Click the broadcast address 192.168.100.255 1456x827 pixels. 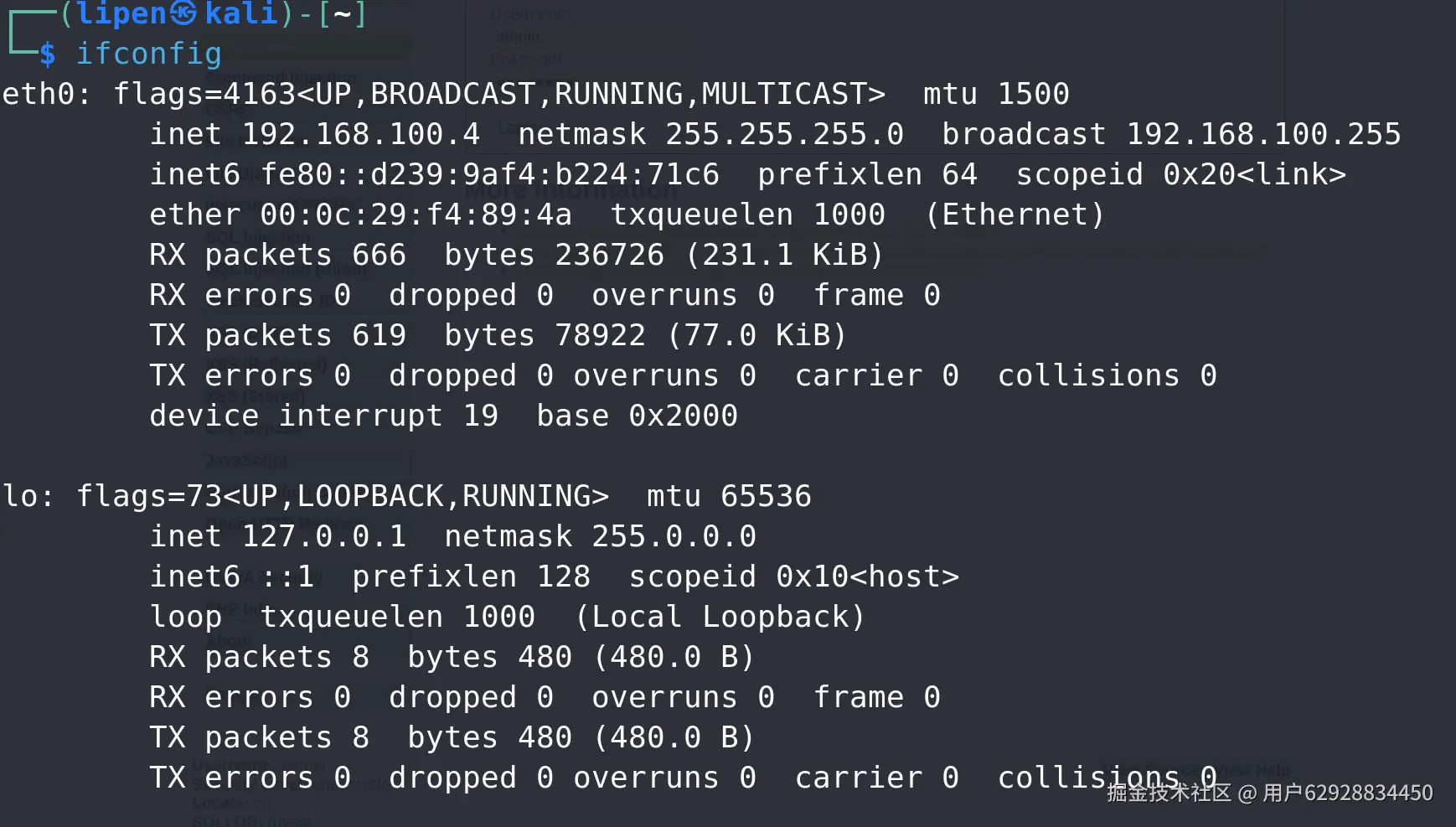(x=1263, y=134)
